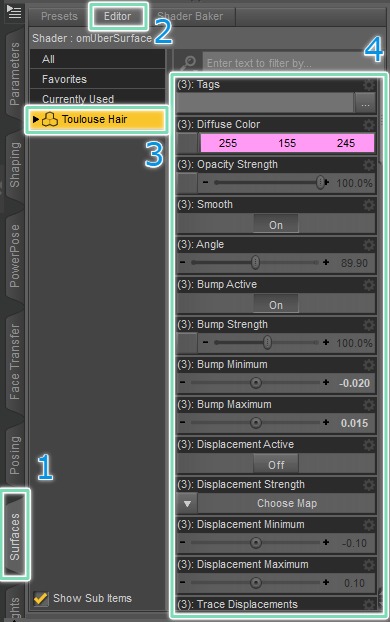Click Shader omUberSurface label
This screenshot has width=390, height=622.
click(92, 38)
